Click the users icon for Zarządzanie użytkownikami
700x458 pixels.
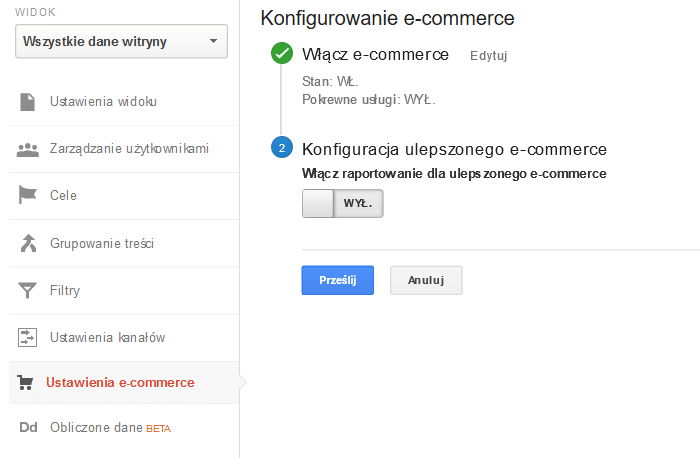click(28, 149)
